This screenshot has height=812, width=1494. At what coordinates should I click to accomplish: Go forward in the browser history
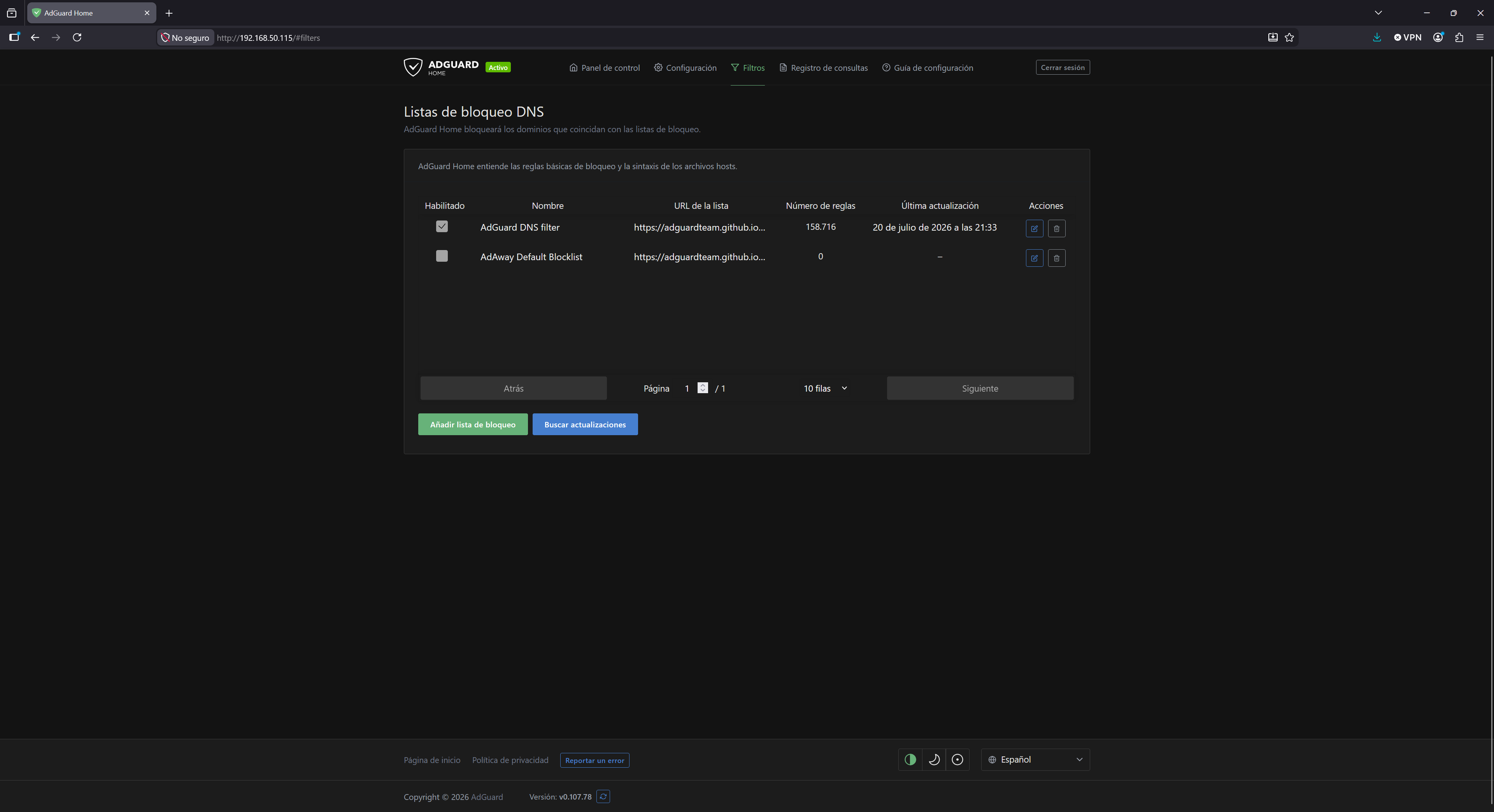pos(56,38)
